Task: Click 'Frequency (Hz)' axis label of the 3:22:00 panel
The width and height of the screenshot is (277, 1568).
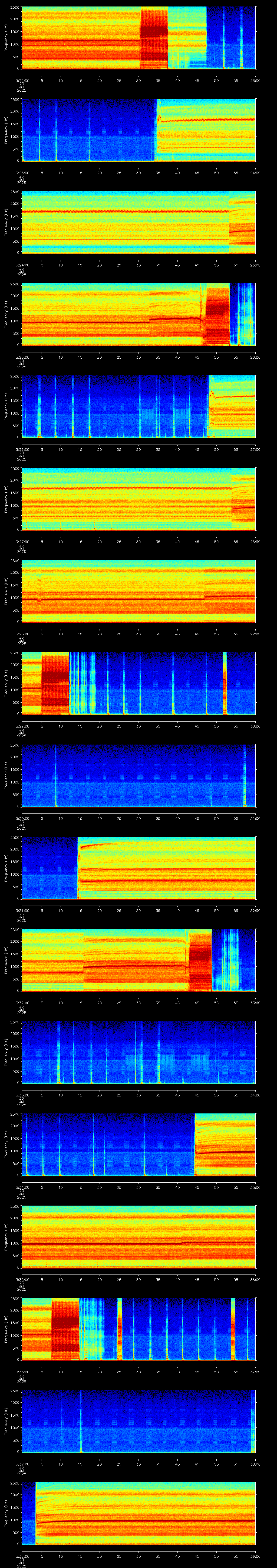Action: tap(6, 38)
